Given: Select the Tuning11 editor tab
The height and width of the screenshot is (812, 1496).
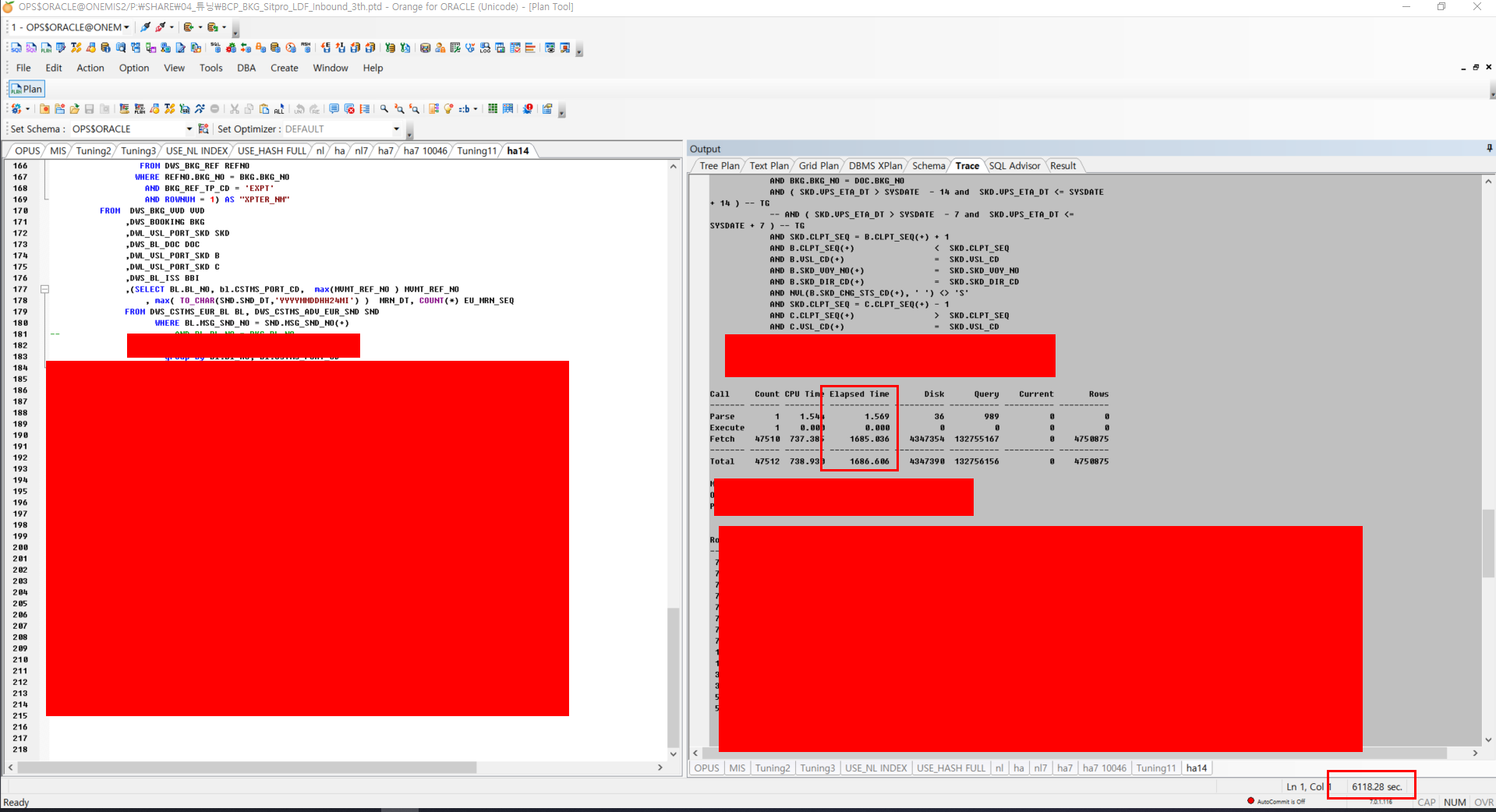Looking at the screenshot, I should [x=476, y=151].
